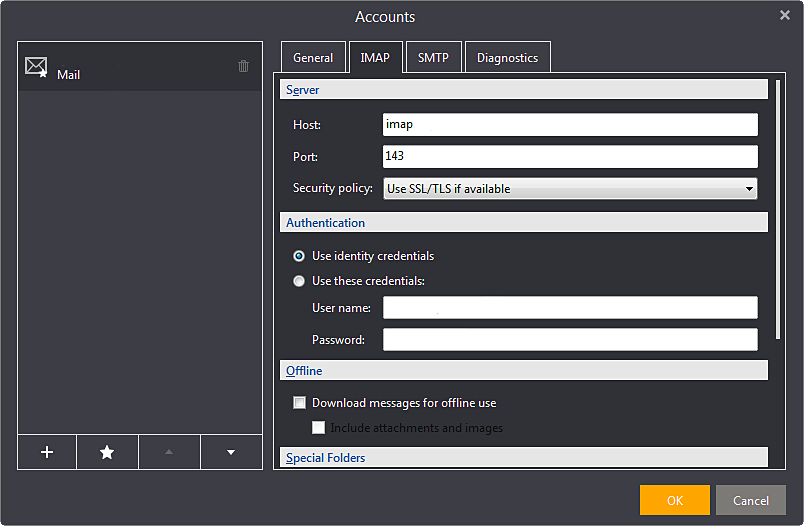Image resolution: width=804 pixels, height=526 pixels.
Task: Select Use identity credentials option
Action: (299, 256)
